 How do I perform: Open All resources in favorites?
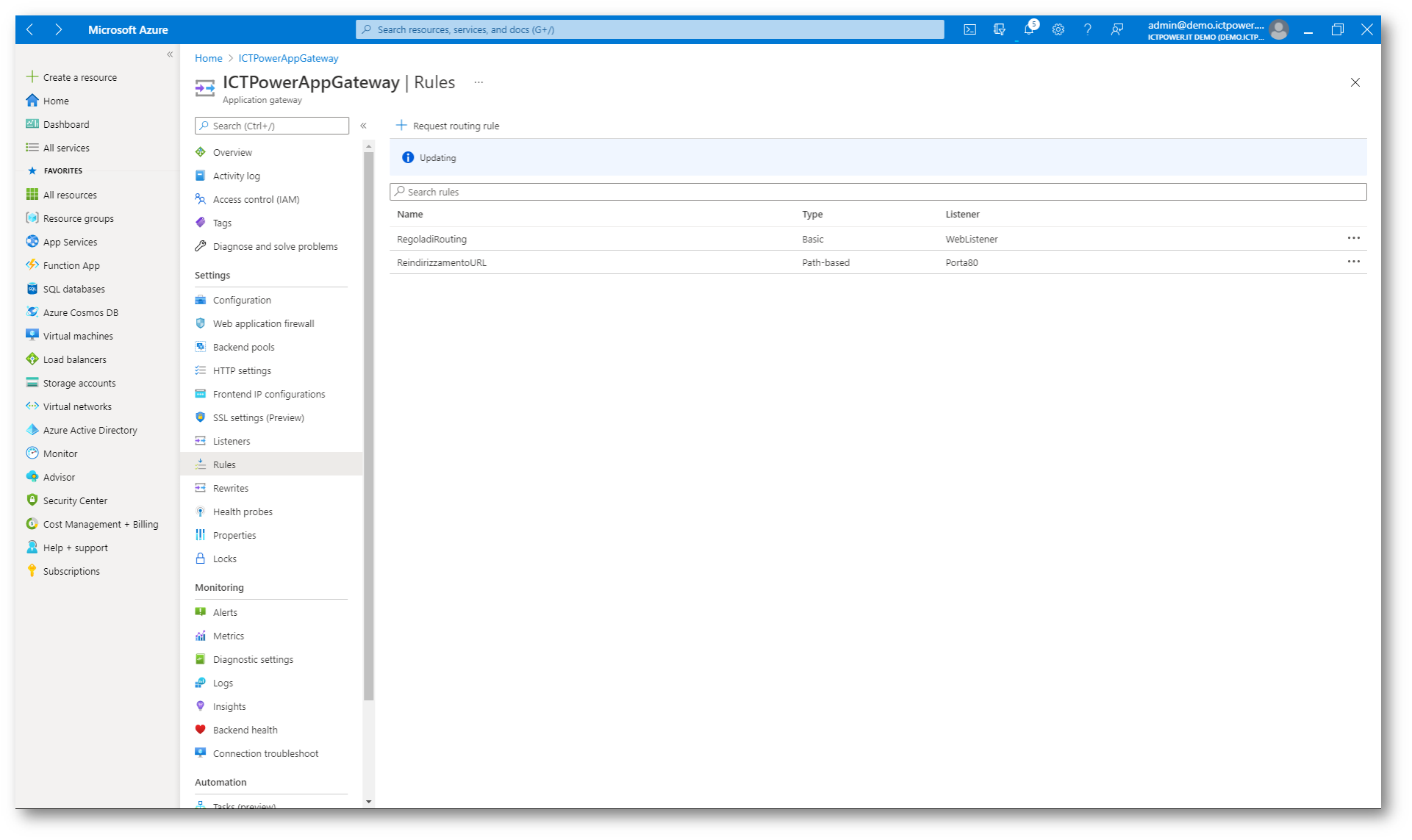(62, 195)
